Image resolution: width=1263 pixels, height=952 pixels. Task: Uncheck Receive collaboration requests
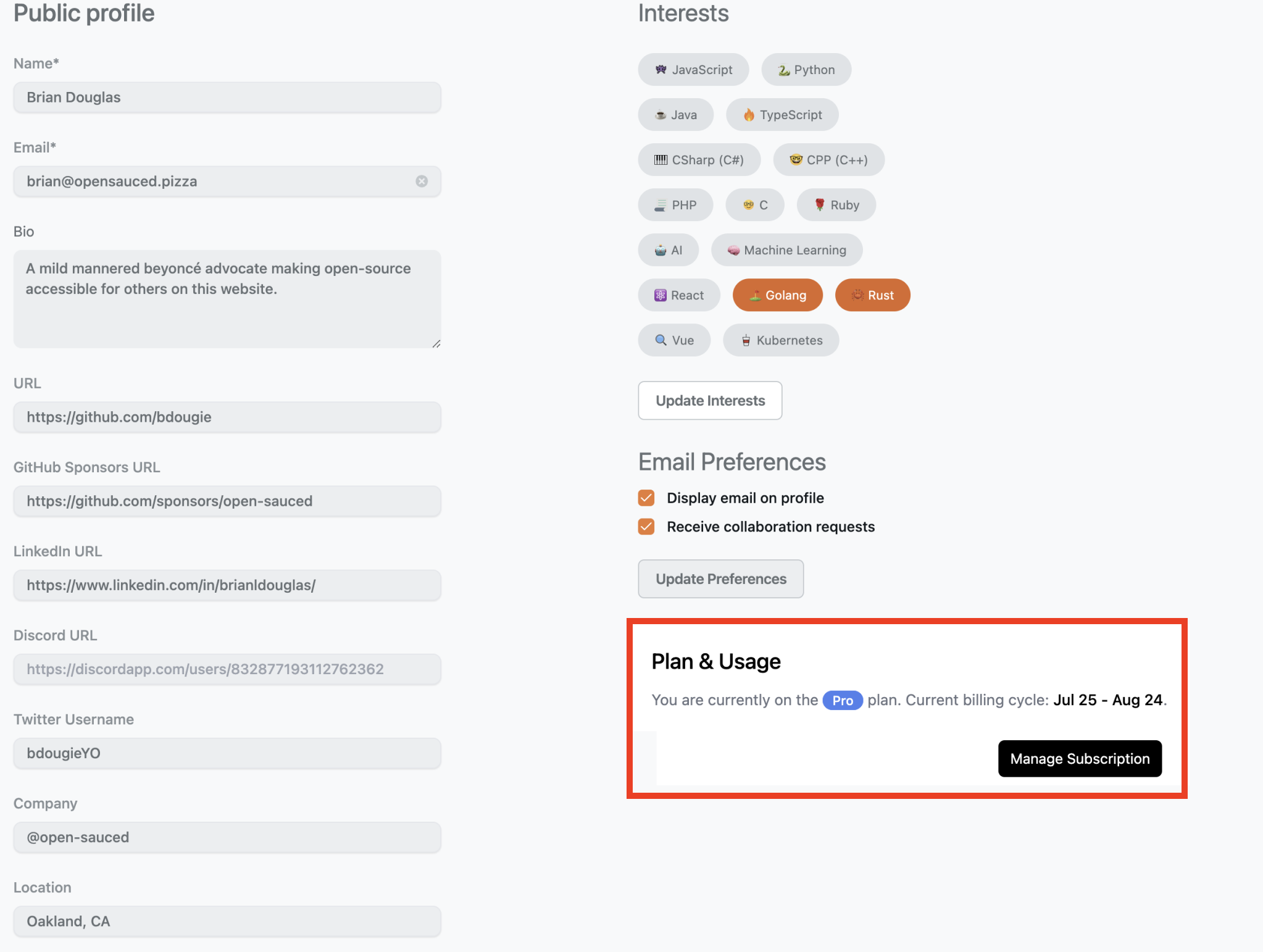646,527
